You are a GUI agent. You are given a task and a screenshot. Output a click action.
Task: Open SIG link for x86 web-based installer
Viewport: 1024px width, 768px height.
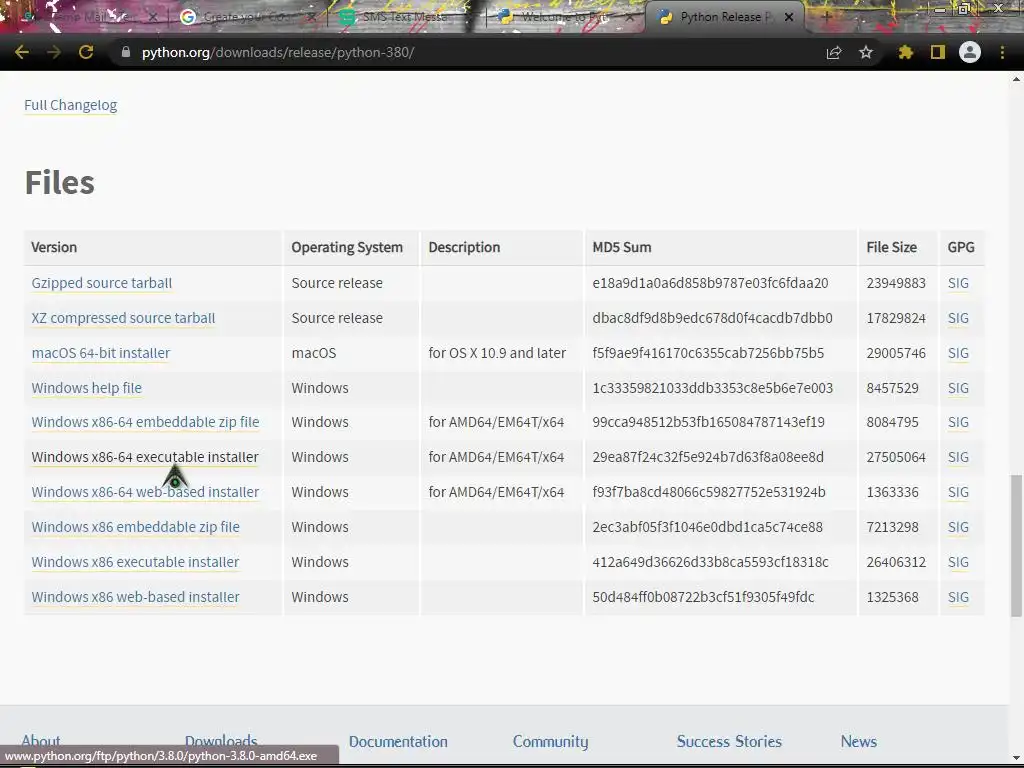[x=958, y=597]
